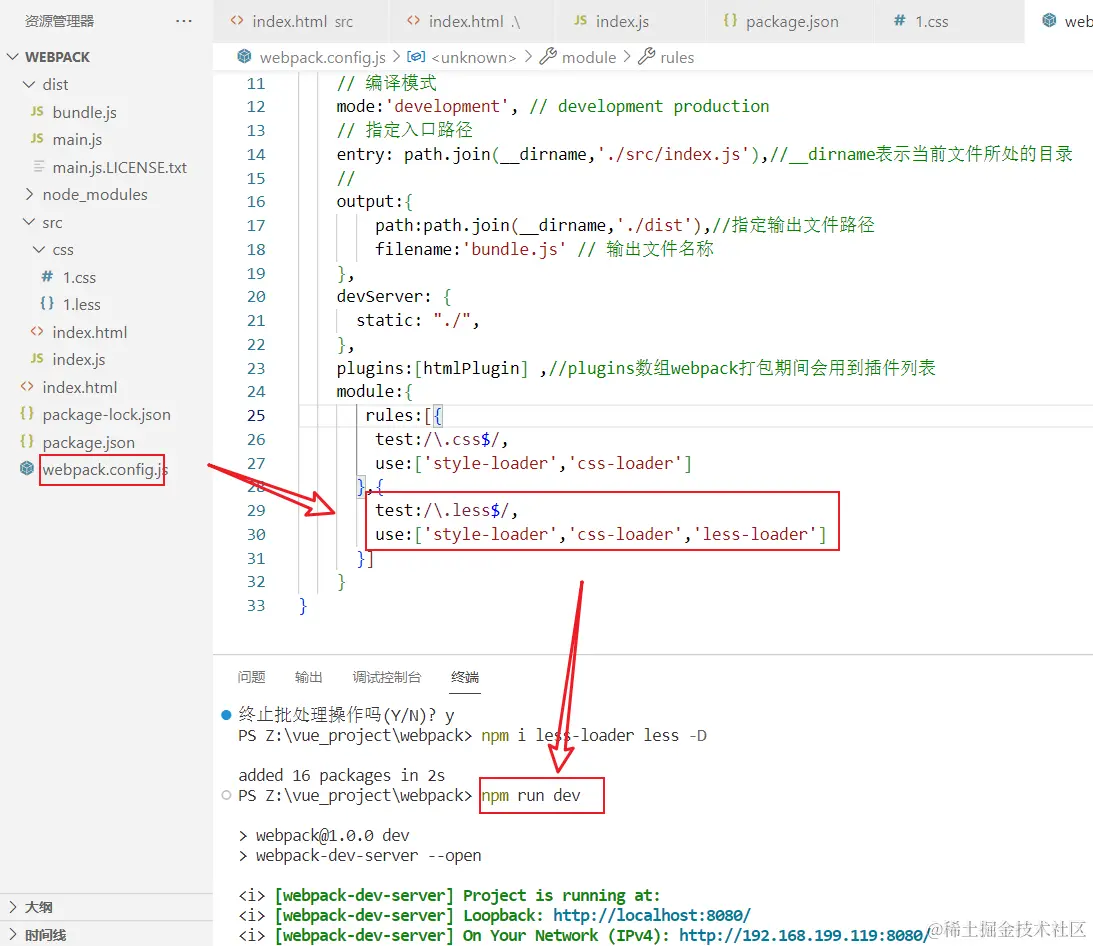
Task: Open explorer more actions ellipsis menu
Action: coord(184,21)
